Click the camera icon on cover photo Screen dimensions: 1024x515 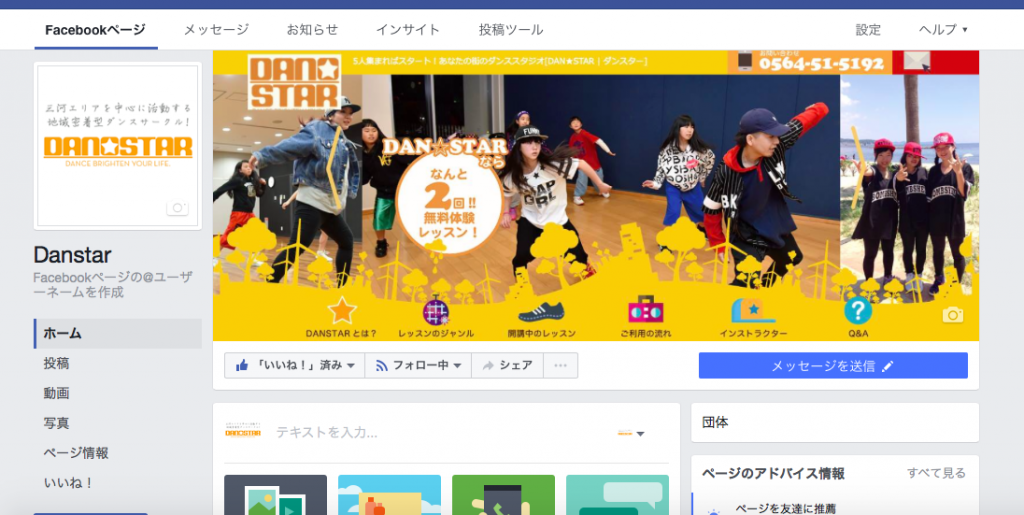click(x=953, y=315)
